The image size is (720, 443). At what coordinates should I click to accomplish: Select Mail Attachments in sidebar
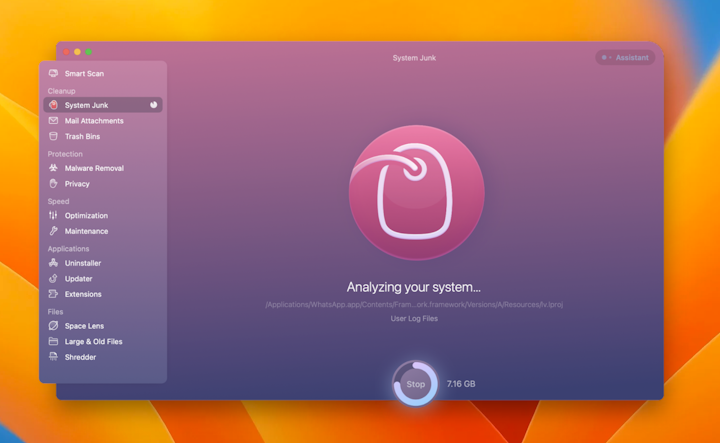point(103,121)
